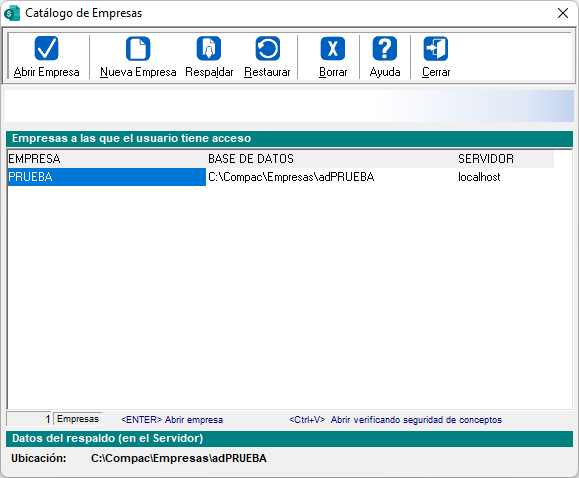
Task: Click the Restaurar circular arrow icon
Action: 267,48
